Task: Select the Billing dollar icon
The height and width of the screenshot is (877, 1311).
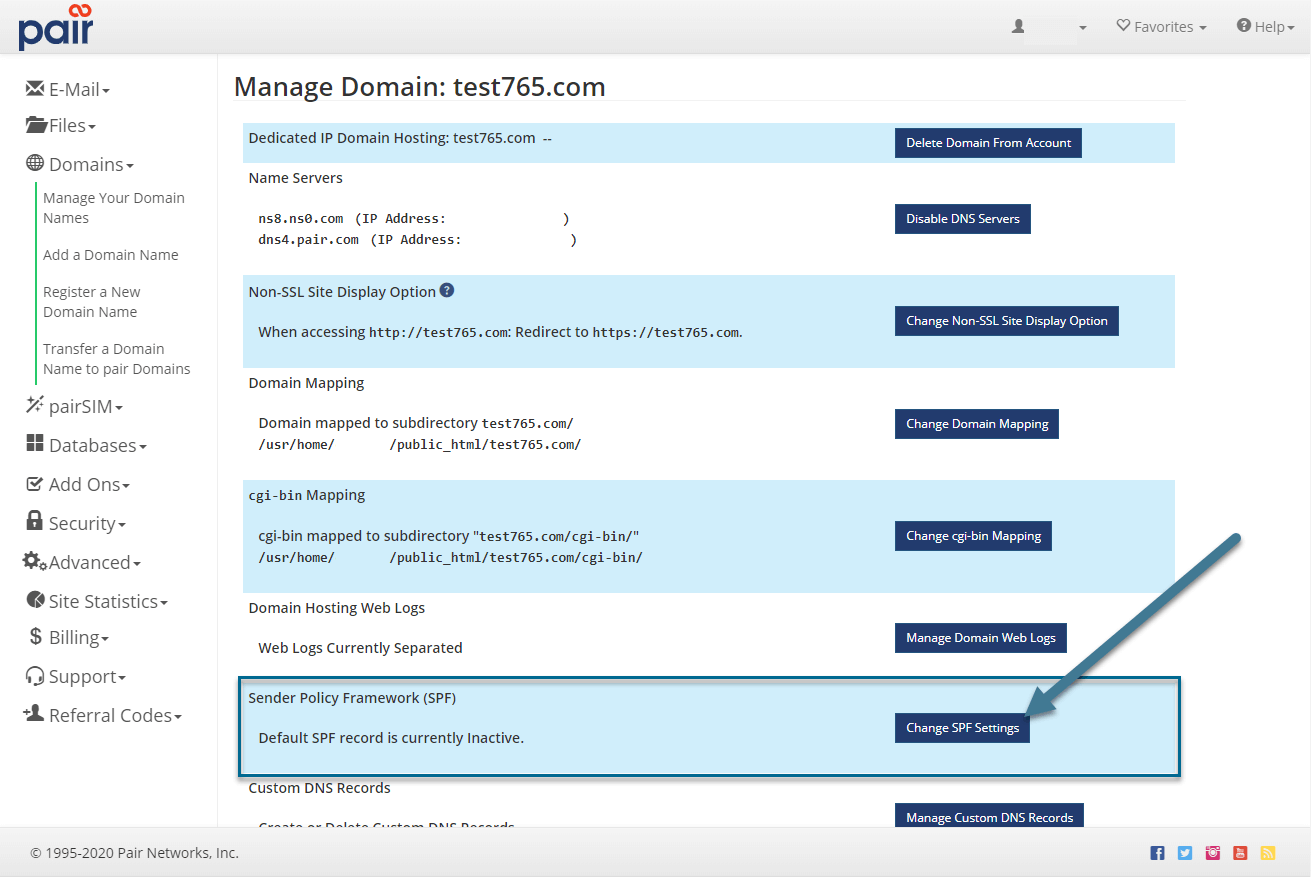Action: pyautogui.click(x=33, y=637)
